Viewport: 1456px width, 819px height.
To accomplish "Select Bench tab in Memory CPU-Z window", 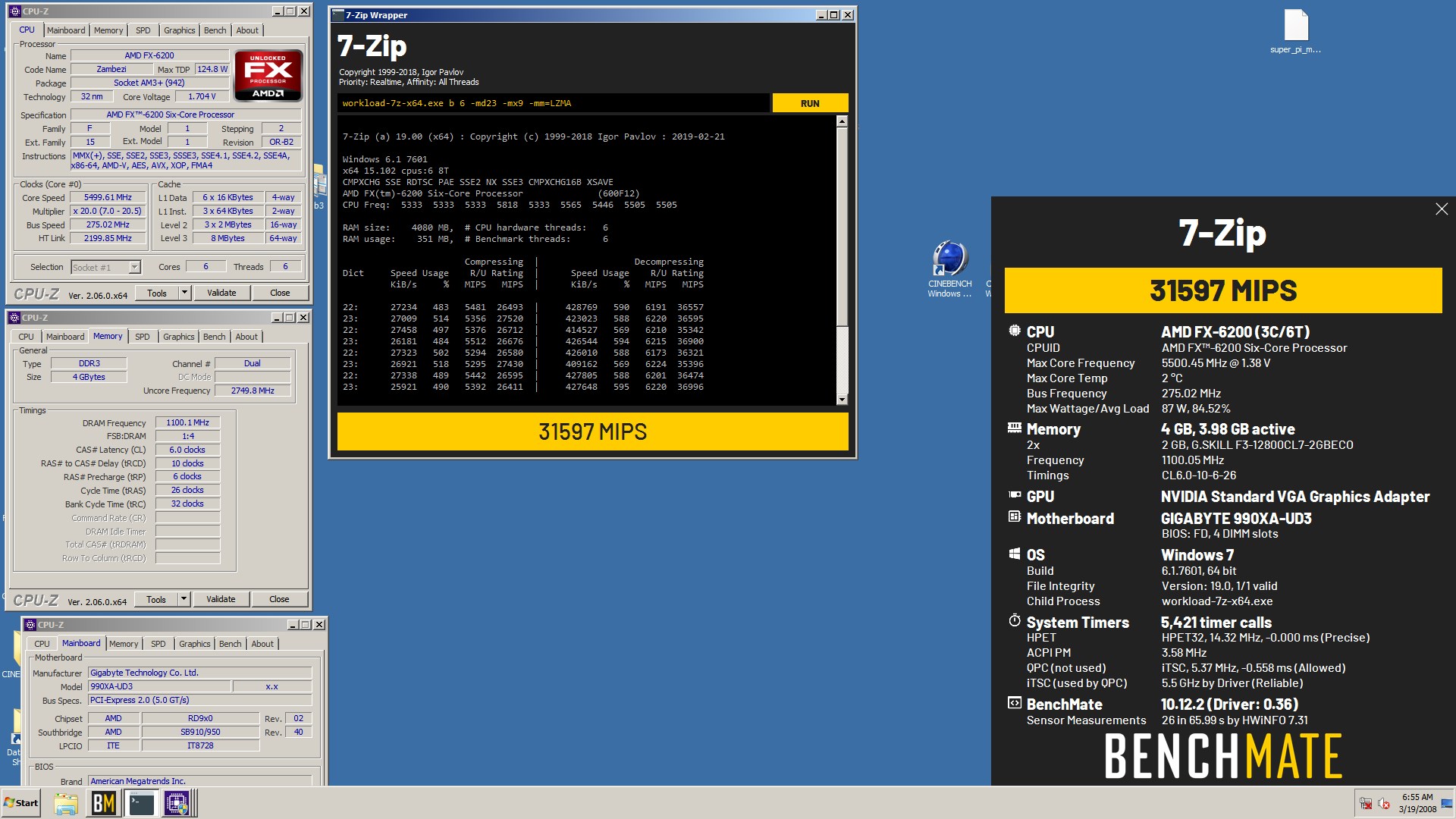I will tap(215, 337).
